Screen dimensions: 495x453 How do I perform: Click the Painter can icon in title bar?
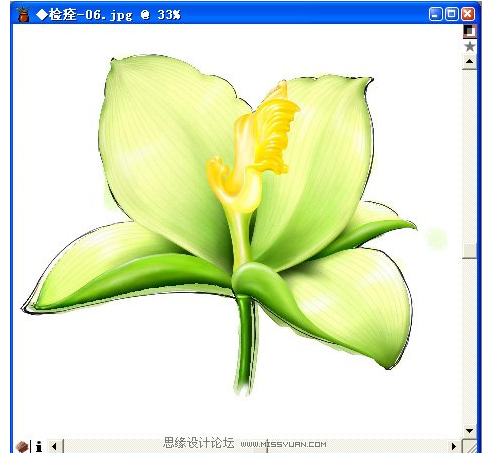[23, 14]
